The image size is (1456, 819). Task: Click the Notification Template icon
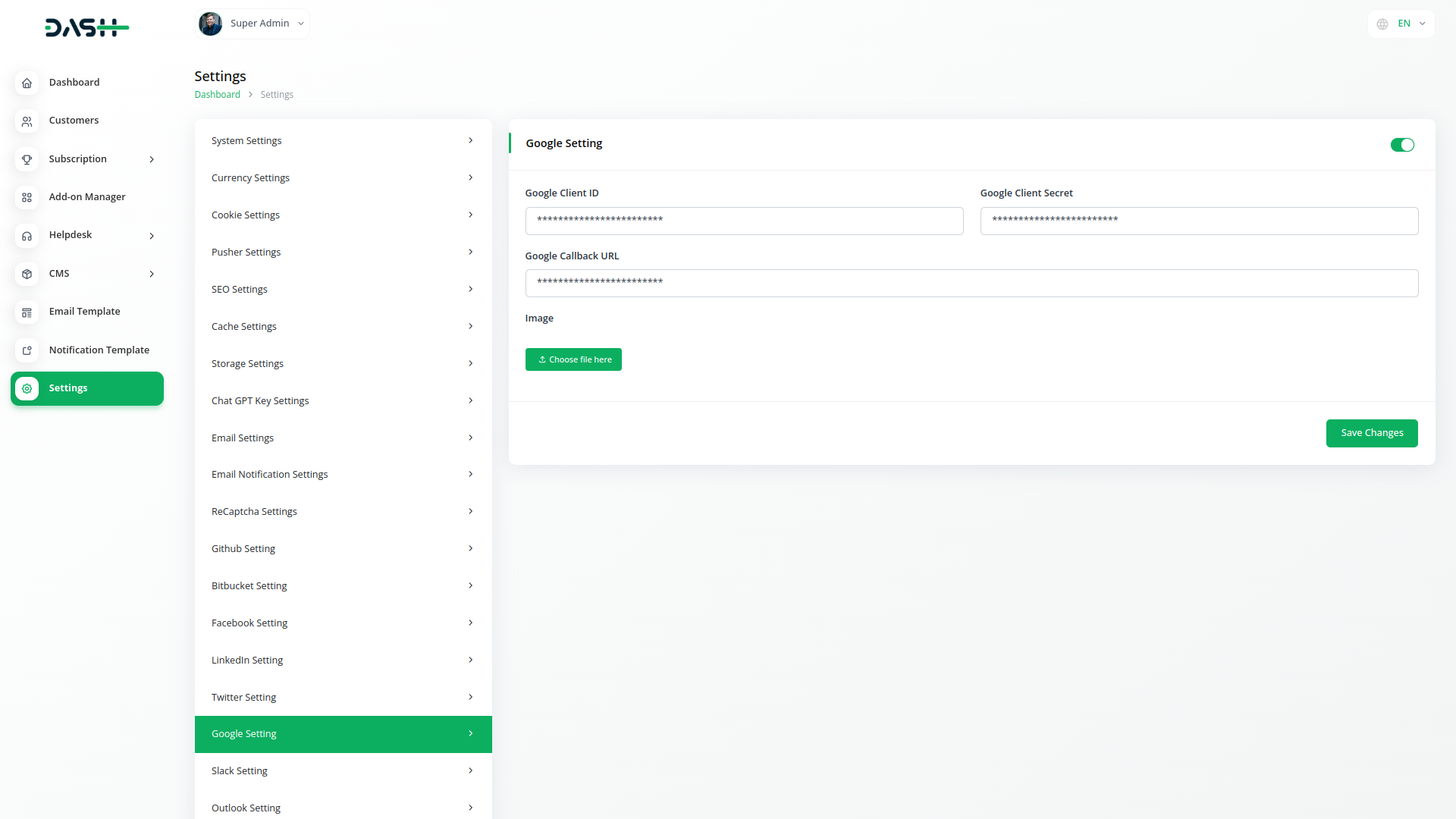[x=27, y=350]
